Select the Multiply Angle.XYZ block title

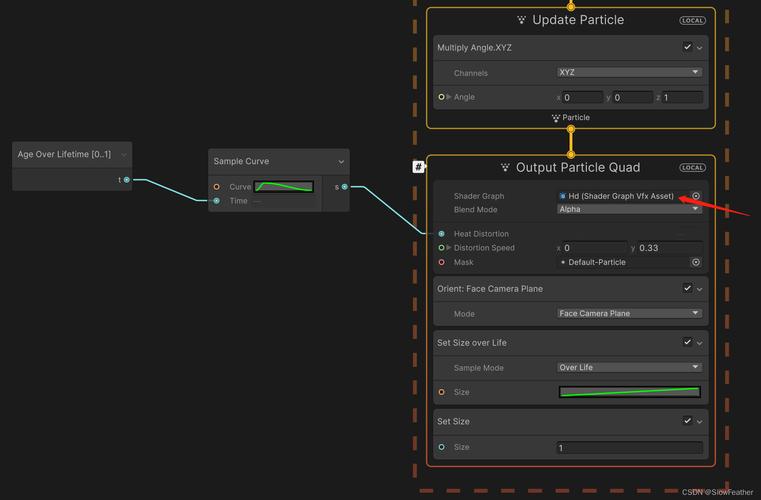[x=474, y=48]
